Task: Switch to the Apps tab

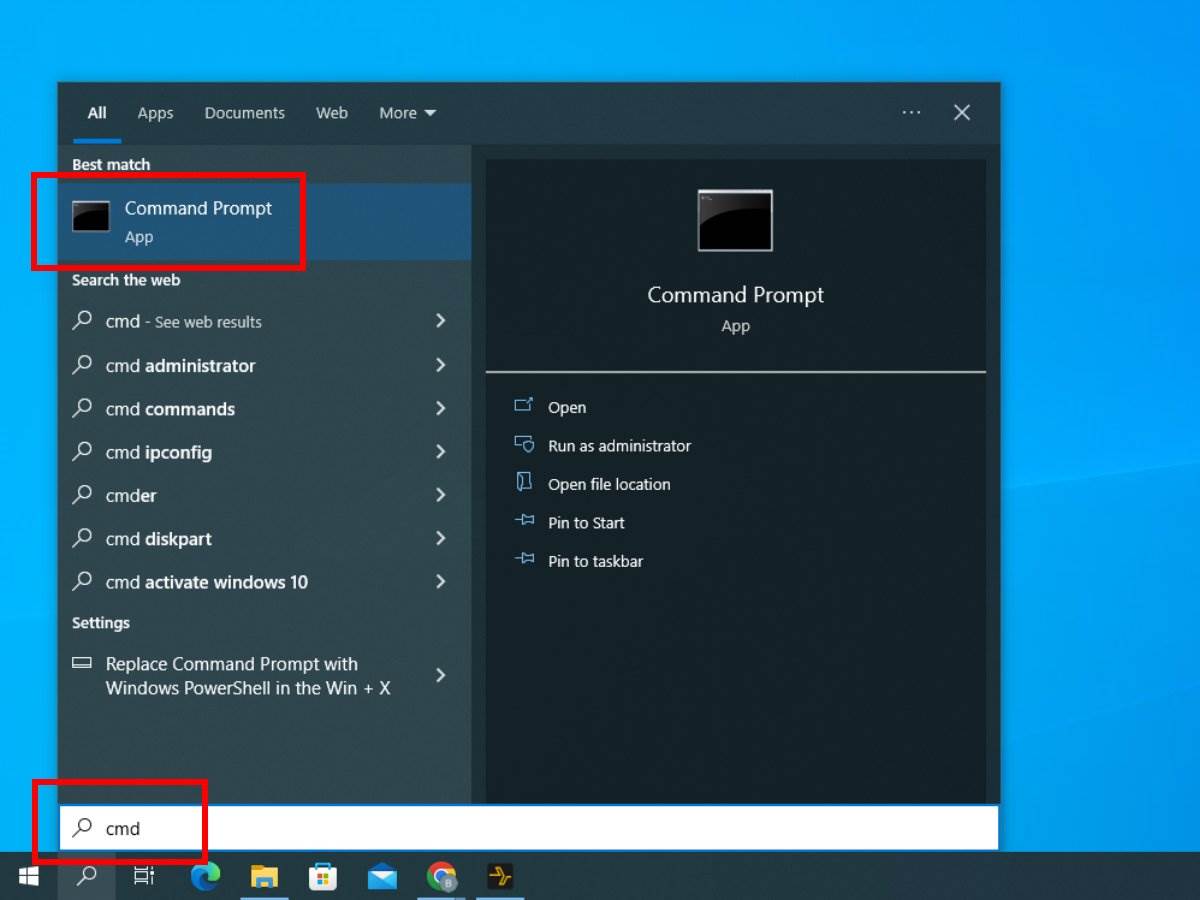Action: click(155, 113)
